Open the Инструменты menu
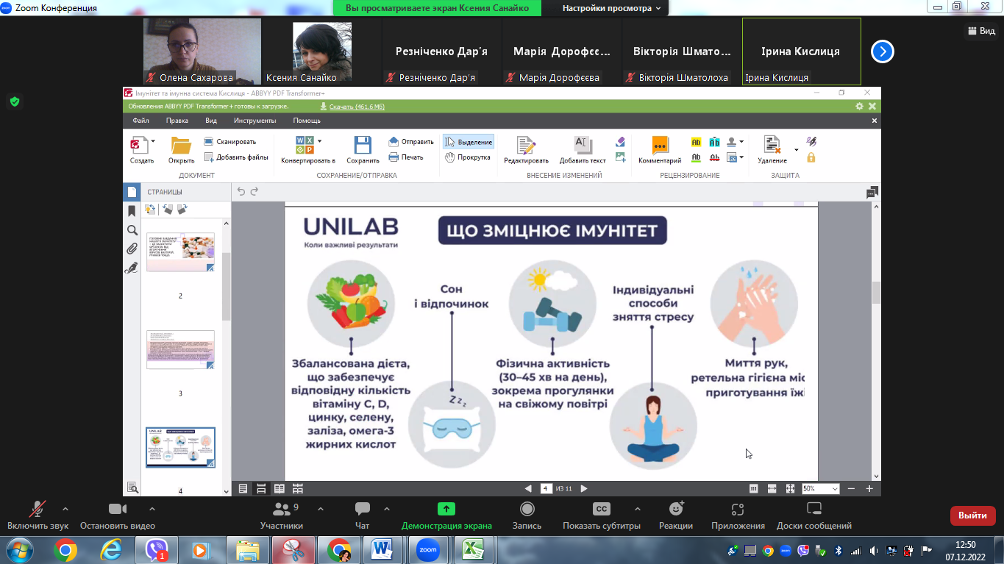1004x564 pixels. tap(255, 120)
